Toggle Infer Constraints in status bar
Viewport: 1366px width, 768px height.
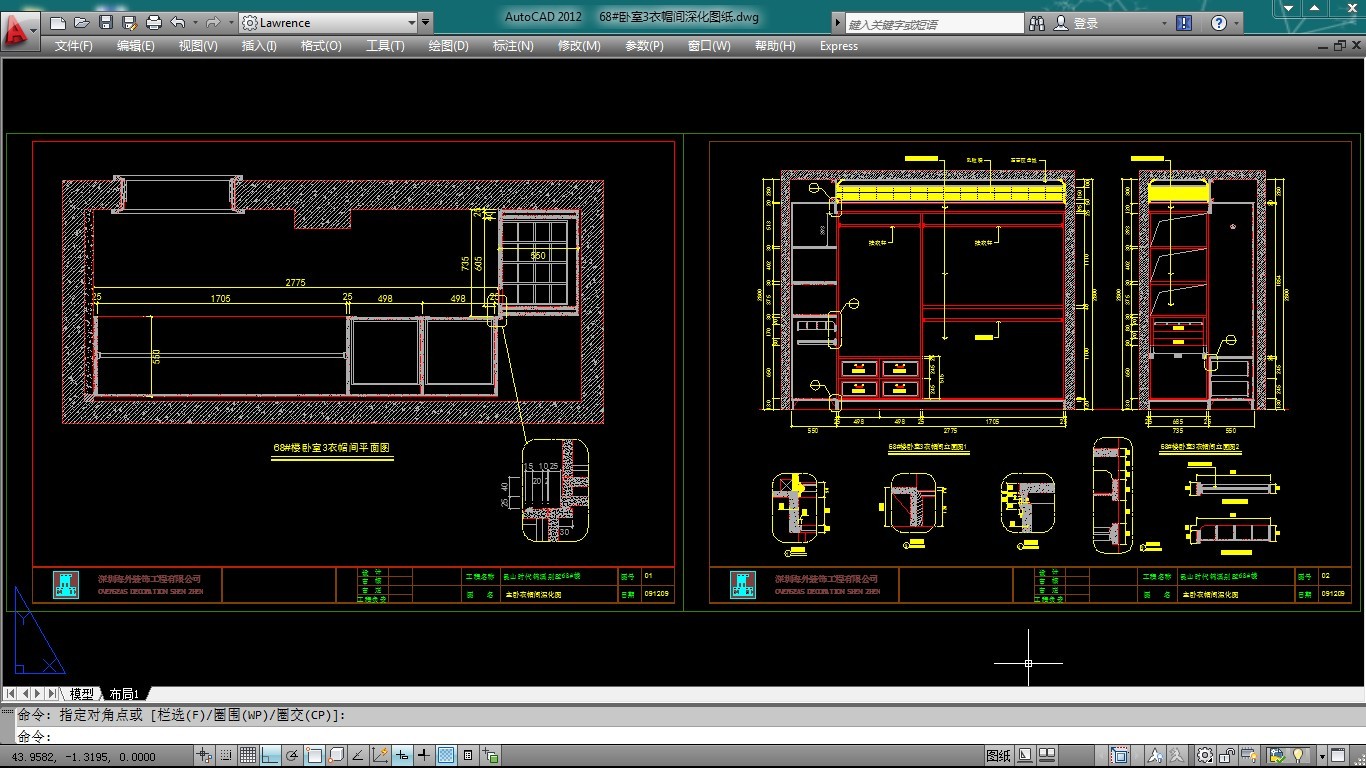click(x=205, y=756)
